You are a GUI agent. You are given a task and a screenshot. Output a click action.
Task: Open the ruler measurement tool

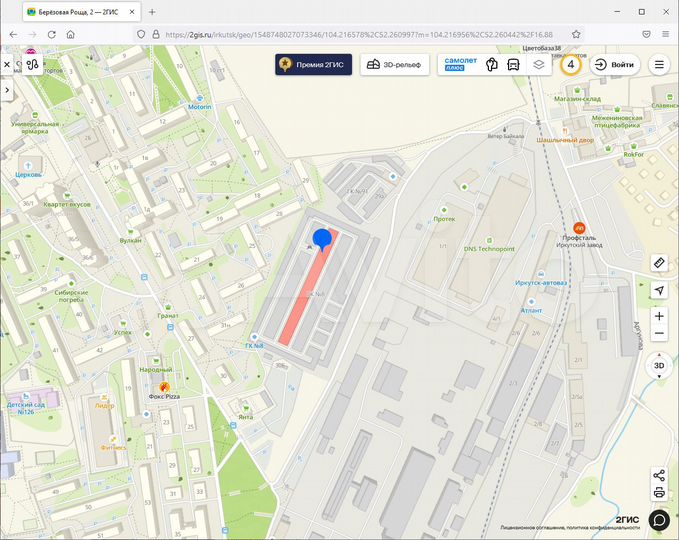pyautogui.click(x=659, y=263)
